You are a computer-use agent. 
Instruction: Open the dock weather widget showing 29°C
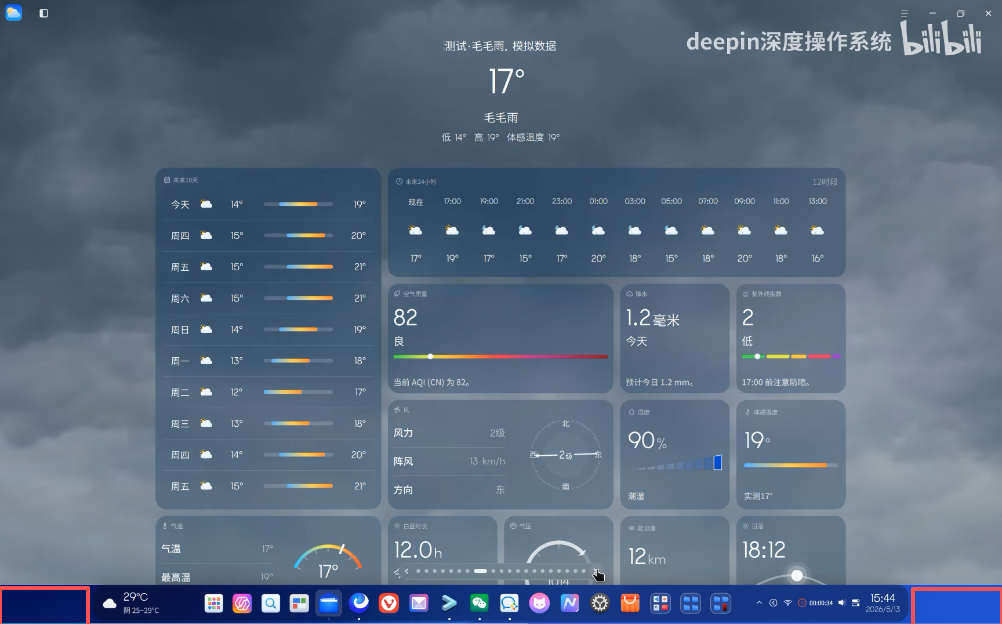point(131,603)
